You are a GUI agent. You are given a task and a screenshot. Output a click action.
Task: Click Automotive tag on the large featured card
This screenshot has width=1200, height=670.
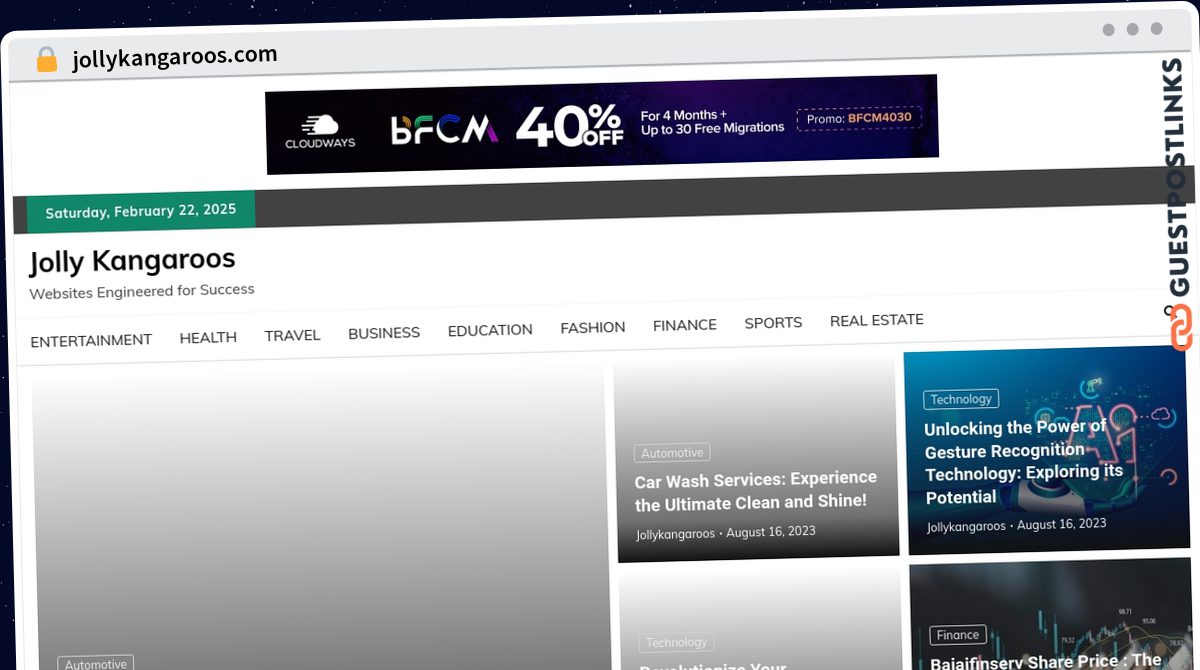click(96, 664)
